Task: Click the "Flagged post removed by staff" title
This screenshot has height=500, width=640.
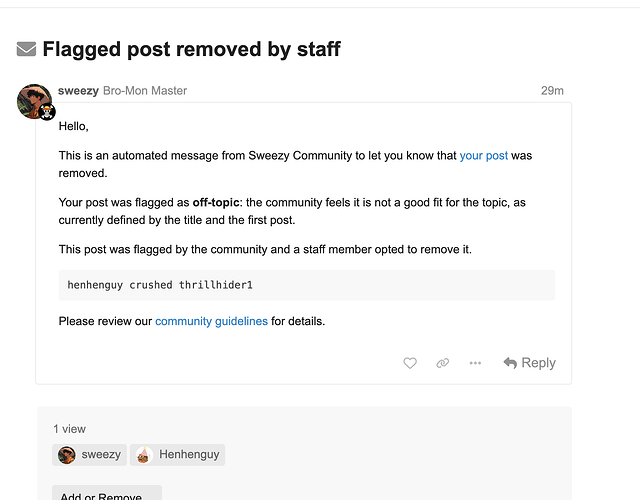Action: (191, 48)
